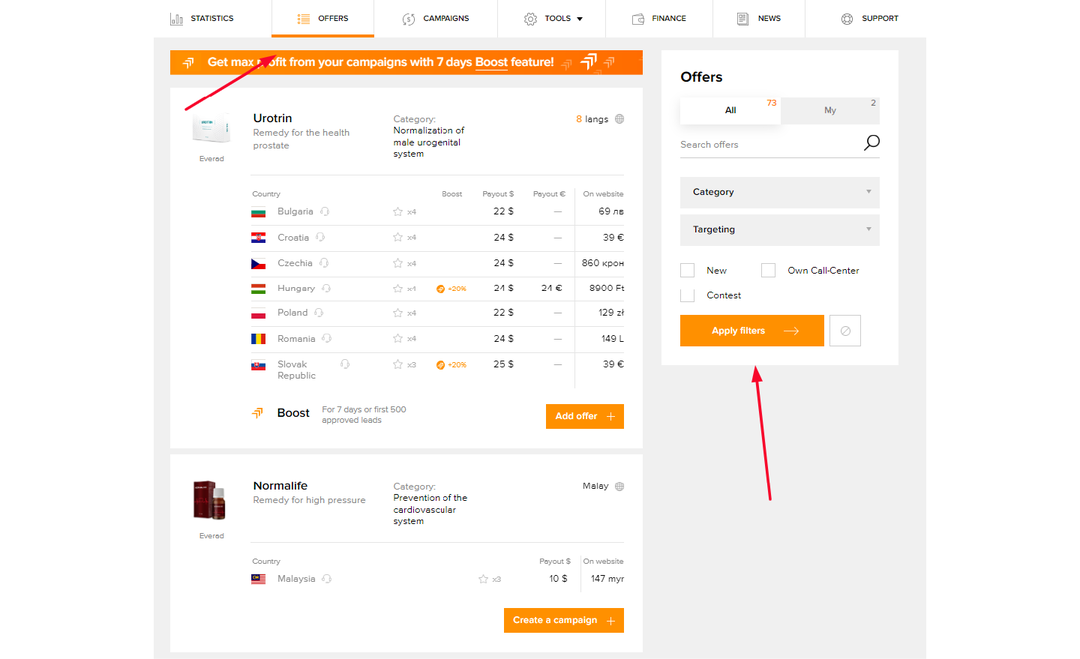Open the Targeting dropdown
This screenshot has width=1080, height=659.
[779, 230]
